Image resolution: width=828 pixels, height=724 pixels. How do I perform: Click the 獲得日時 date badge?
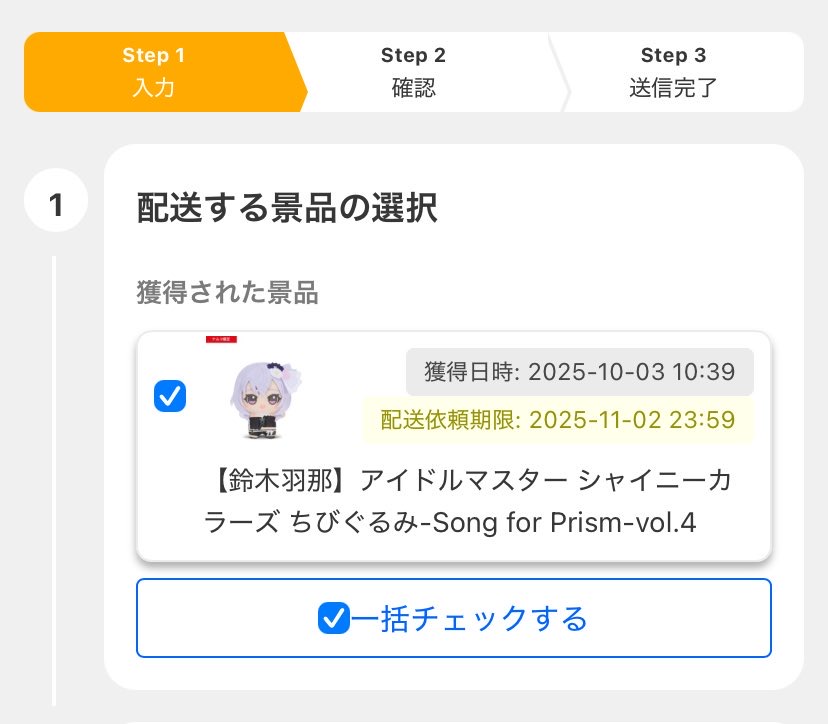coord(579,373)
